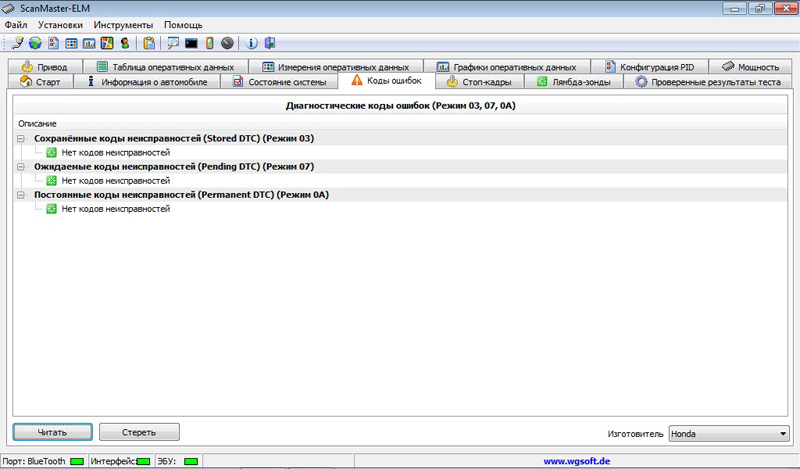
Task: Click the clipboard paste toolbar icon
Action: point(149,43)
